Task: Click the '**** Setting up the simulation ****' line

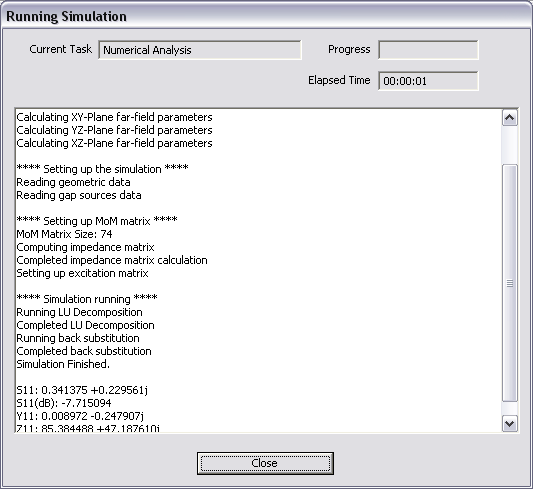Action: coord(102,169)
